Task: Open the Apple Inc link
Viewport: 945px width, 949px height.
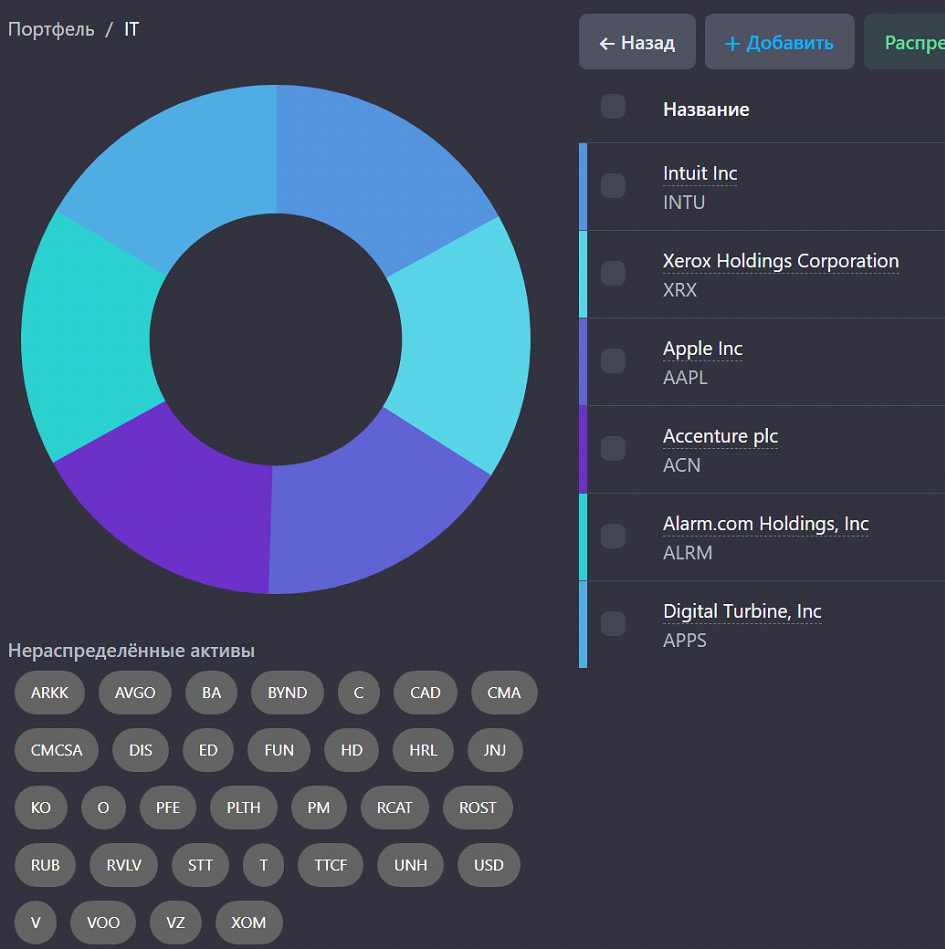Action: click(702, 349)
